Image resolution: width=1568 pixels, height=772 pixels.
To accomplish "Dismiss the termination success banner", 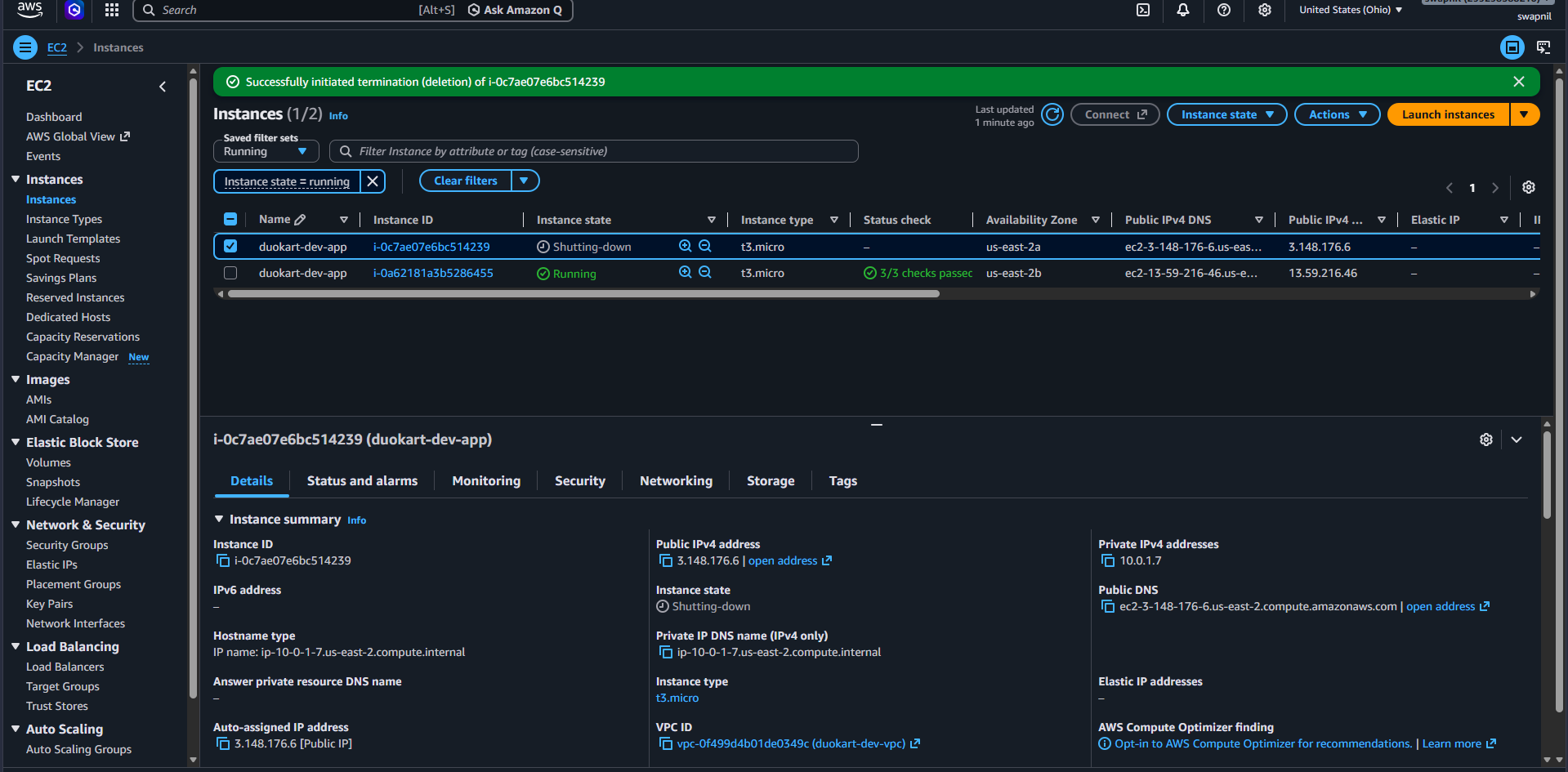I will pyautogui.click(x=1519, y=82).
